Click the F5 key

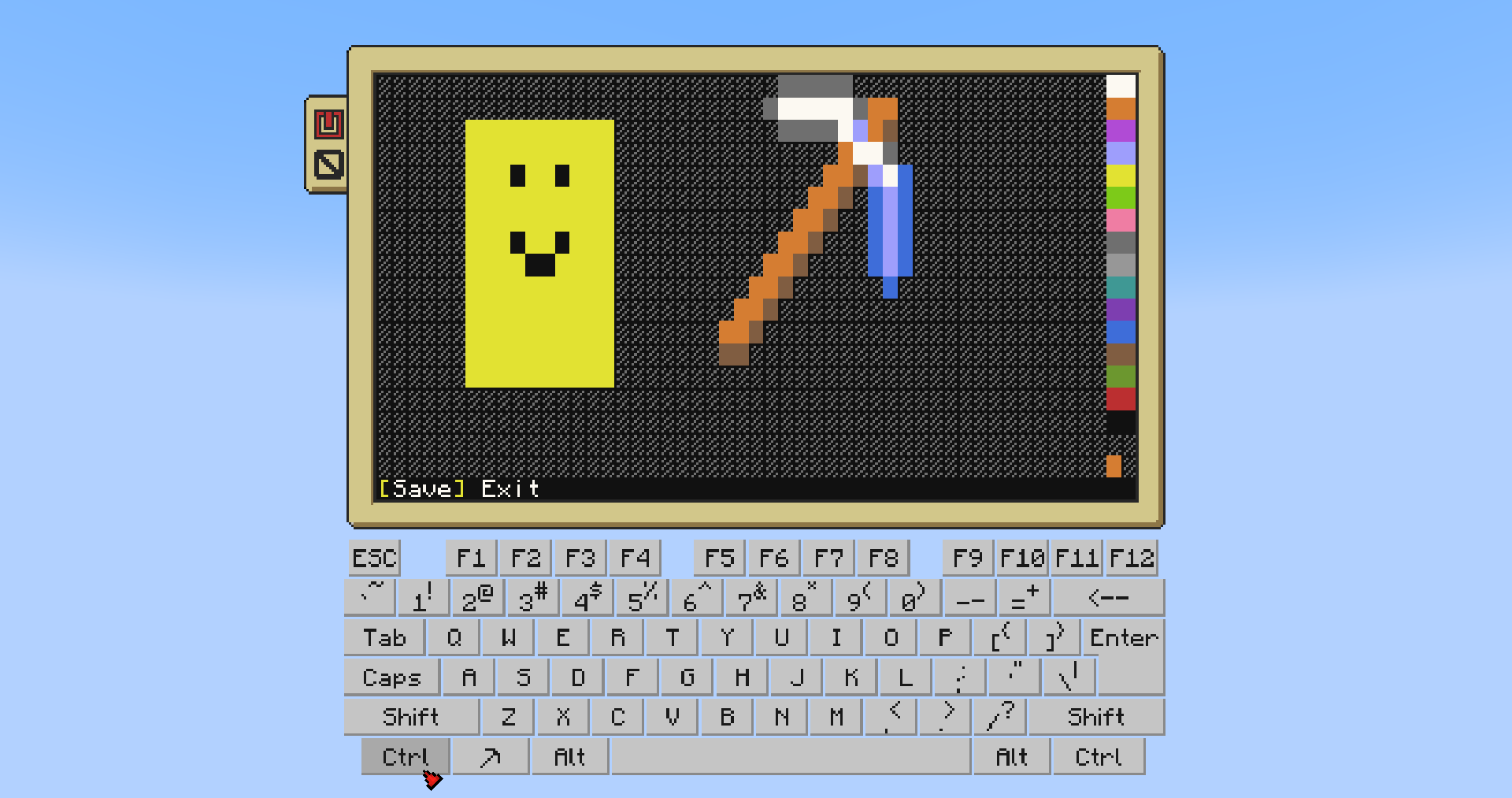(720, 559)
